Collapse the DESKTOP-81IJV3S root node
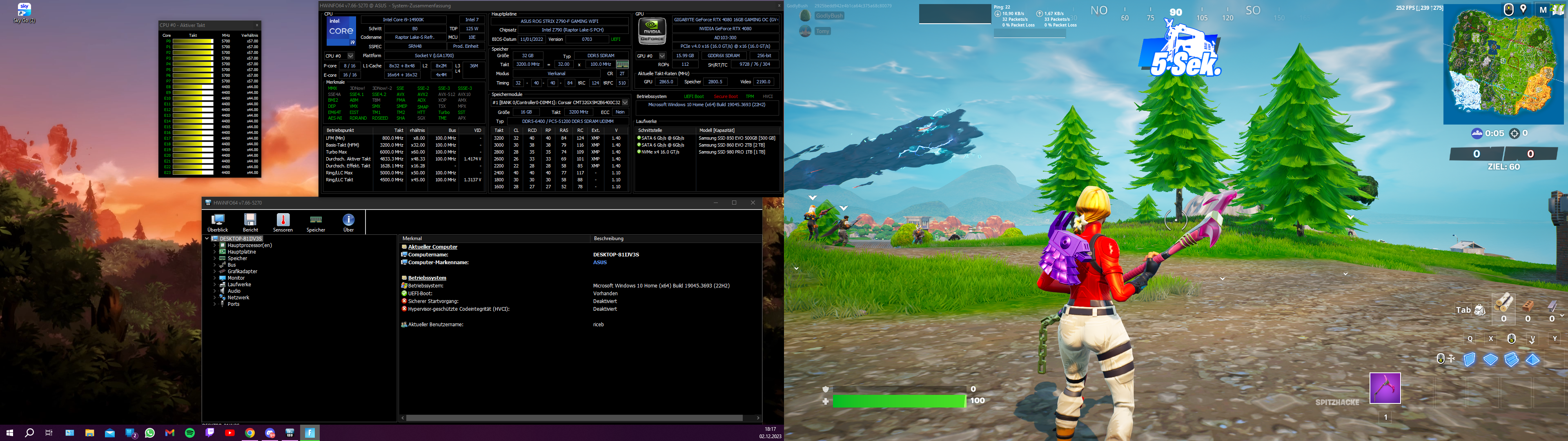Screen dimensions: 1568x441 (207, 239)
